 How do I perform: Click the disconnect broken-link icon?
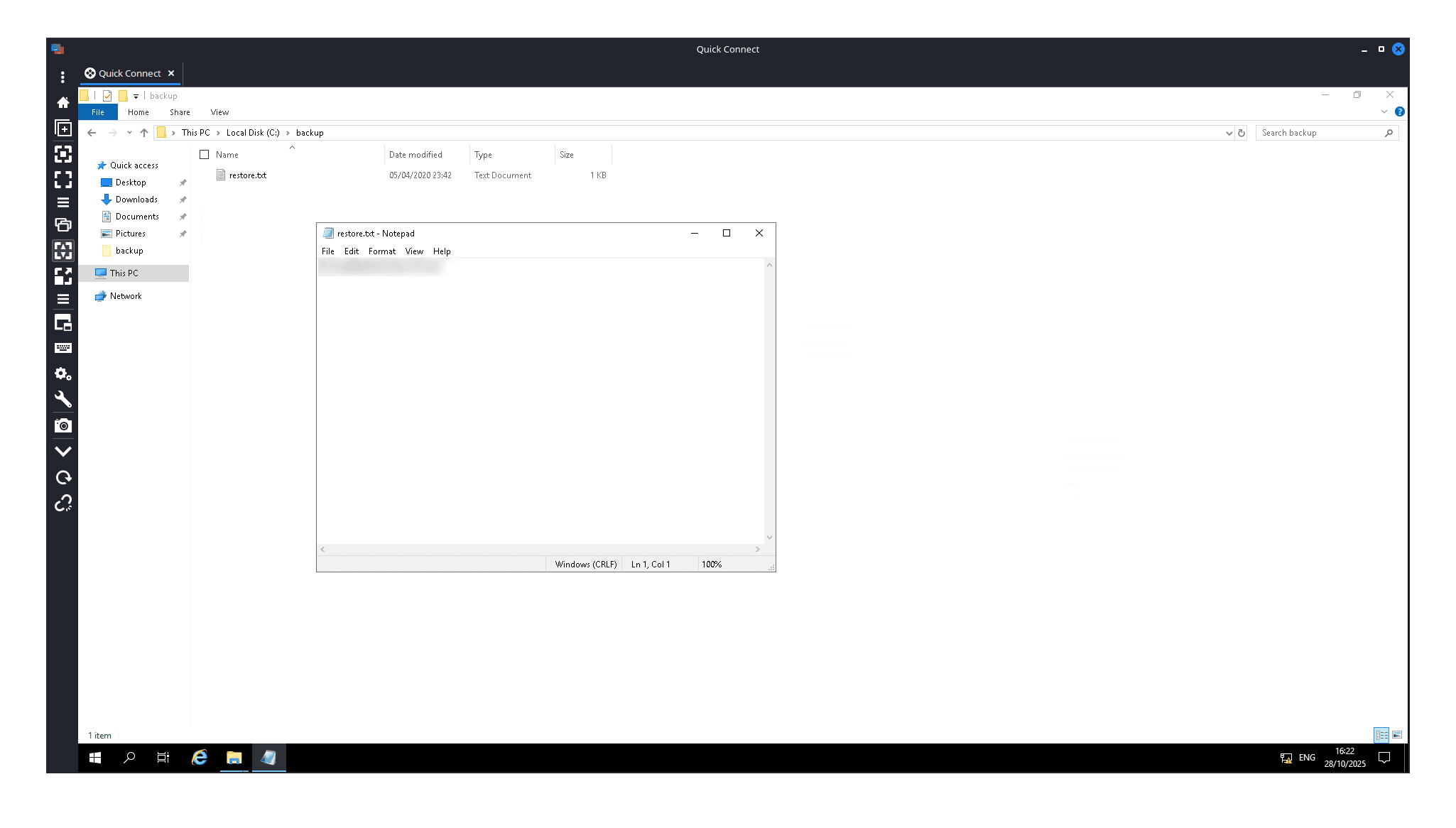pos(63,503)
